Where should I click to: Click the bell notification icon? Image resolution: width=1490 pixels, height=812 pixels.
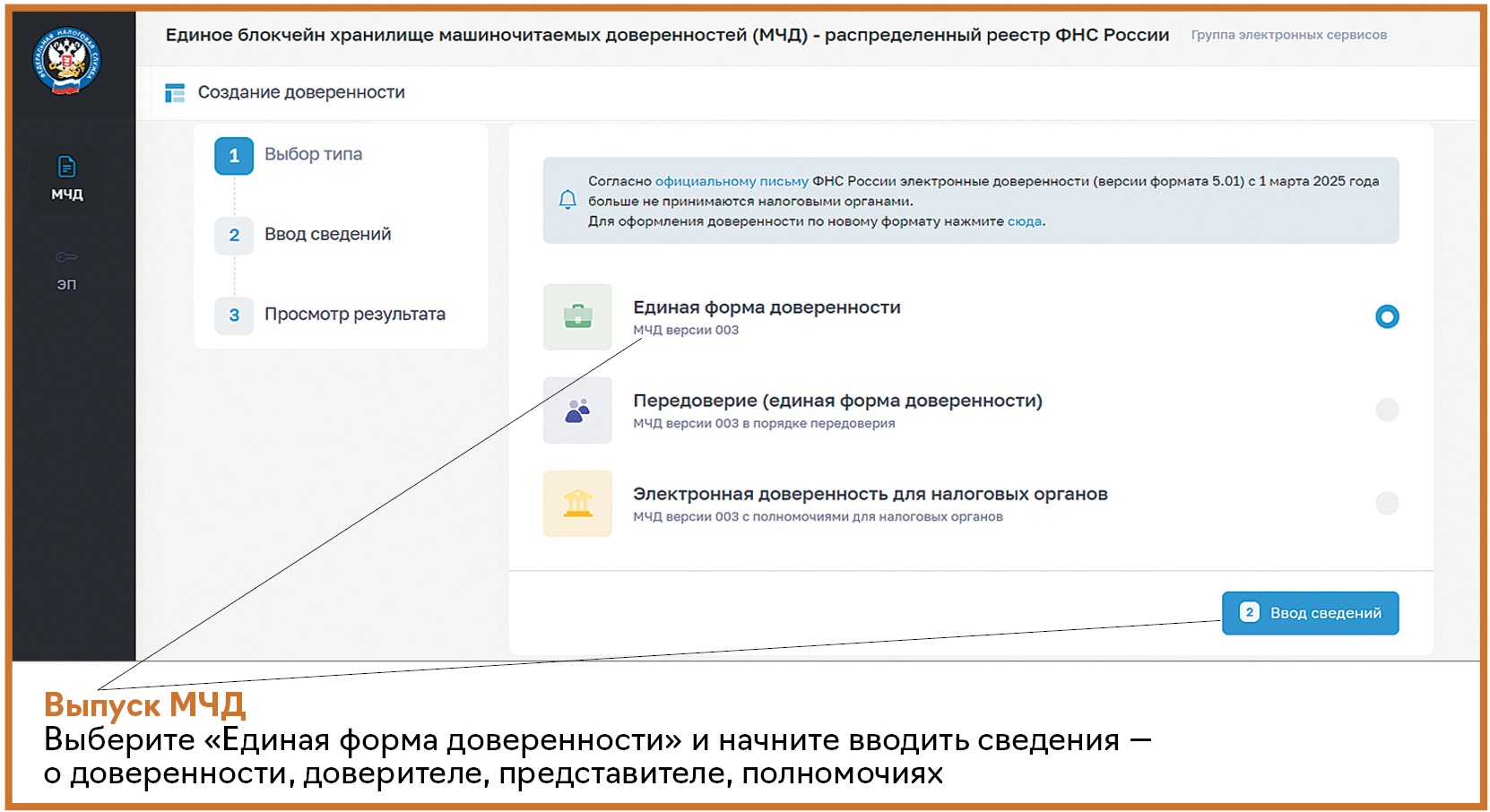(567, 200)
